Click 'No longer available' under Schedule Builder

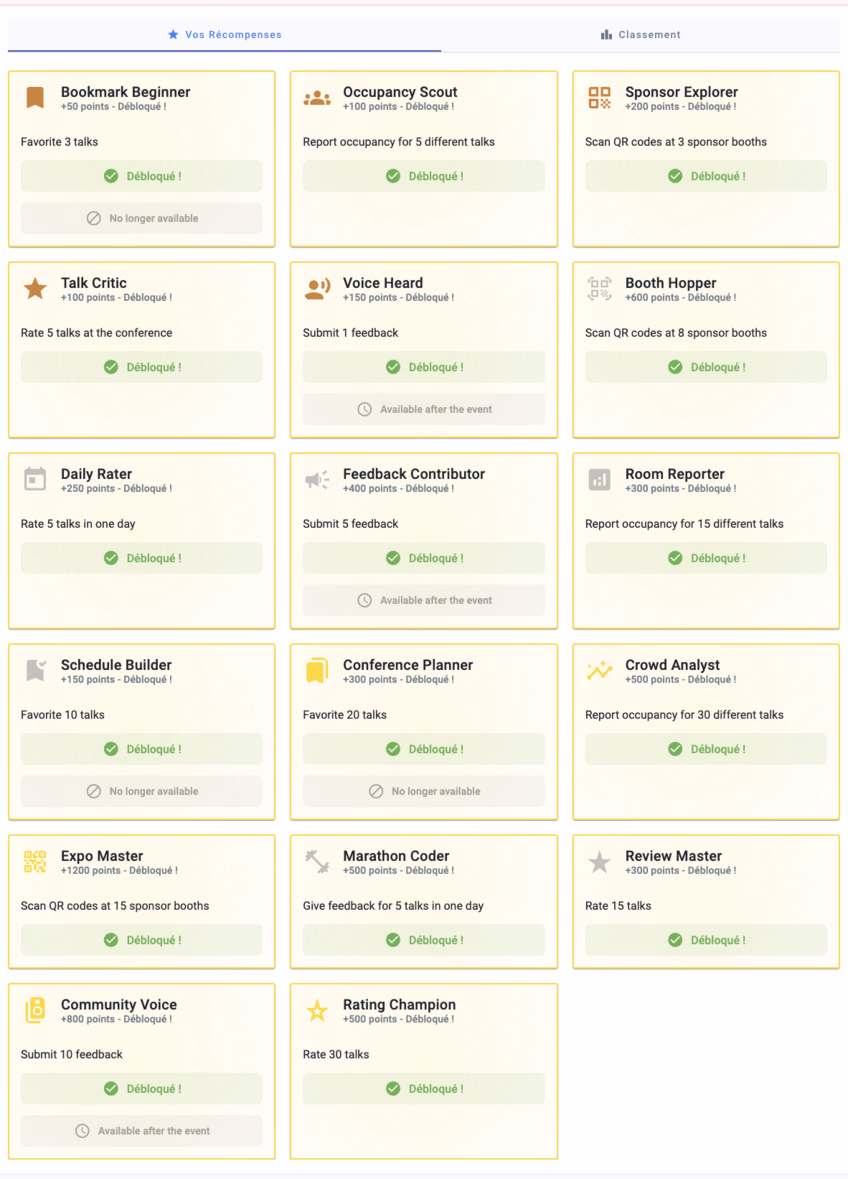[142, 791]
